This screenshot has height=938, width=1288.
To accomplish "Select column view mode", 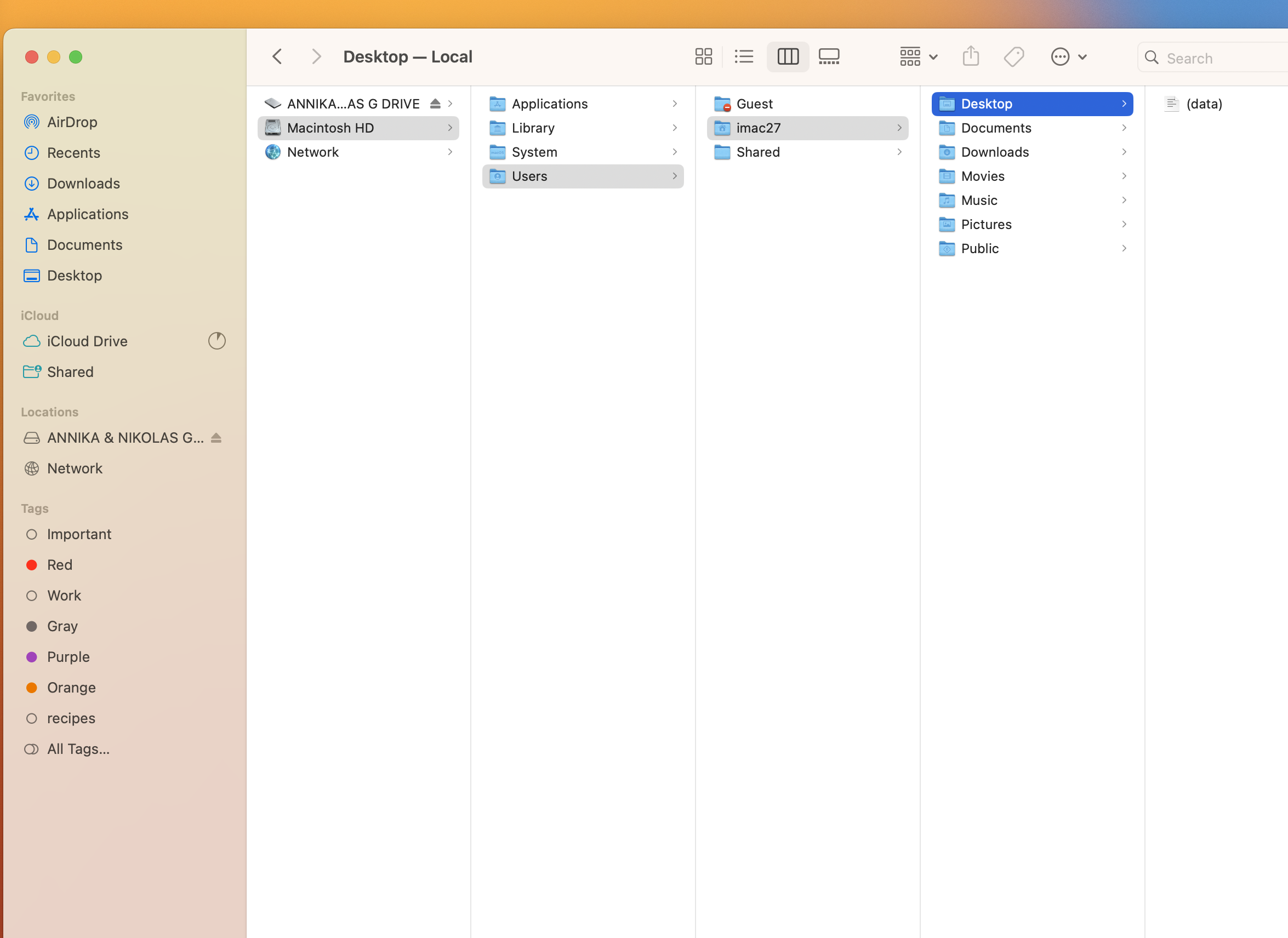I will click(788, 57).
